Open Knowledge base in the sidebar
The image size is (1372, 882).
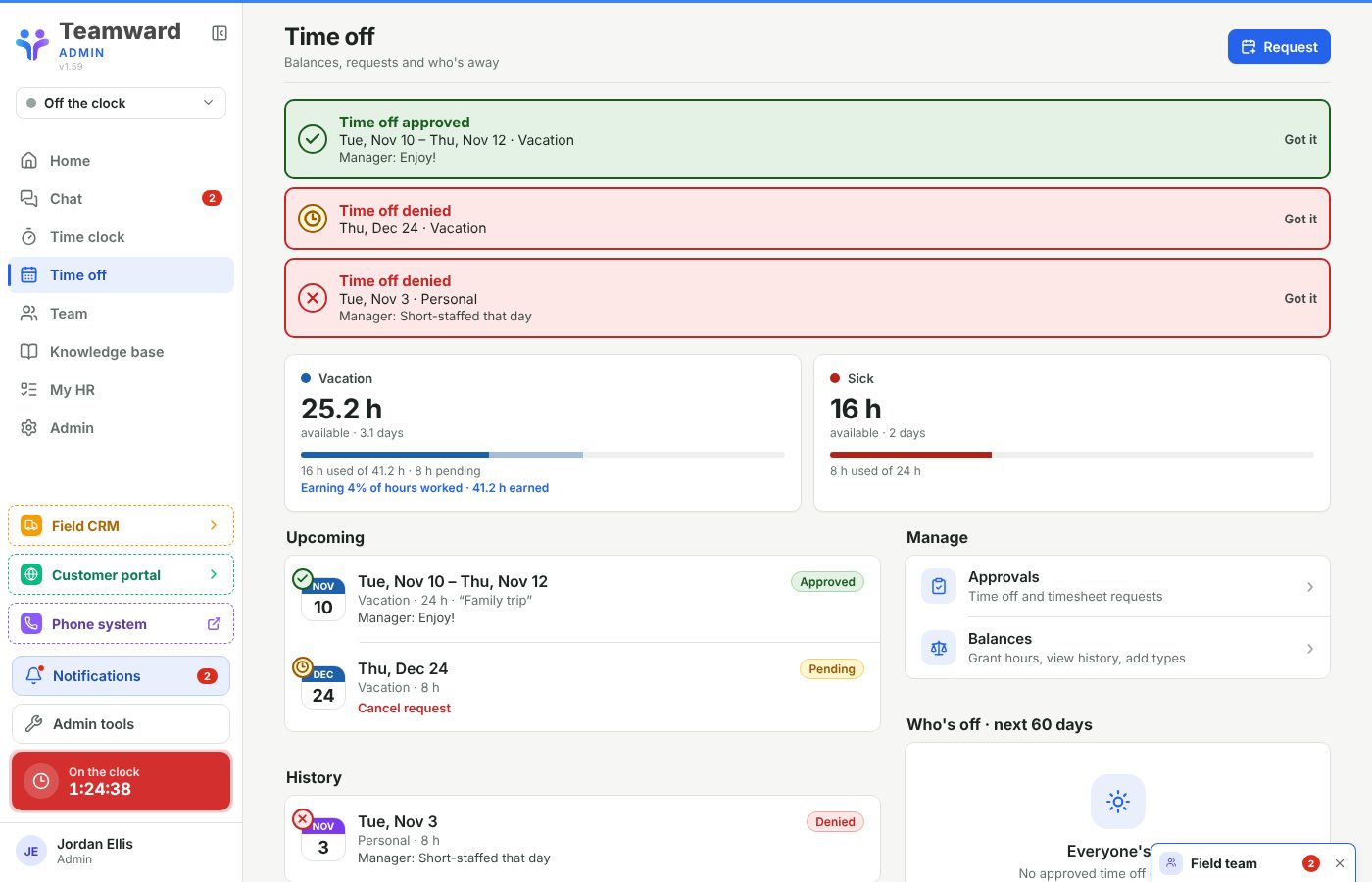tap(121, 352)
